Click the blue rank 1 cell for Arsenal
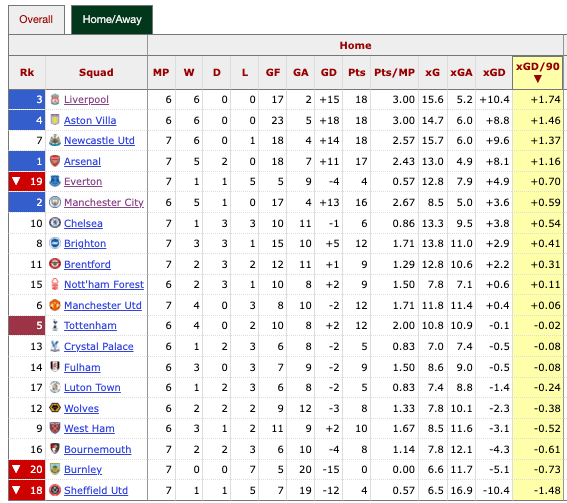The width and height of the screenshot is (567, 503). click(27, 161)
